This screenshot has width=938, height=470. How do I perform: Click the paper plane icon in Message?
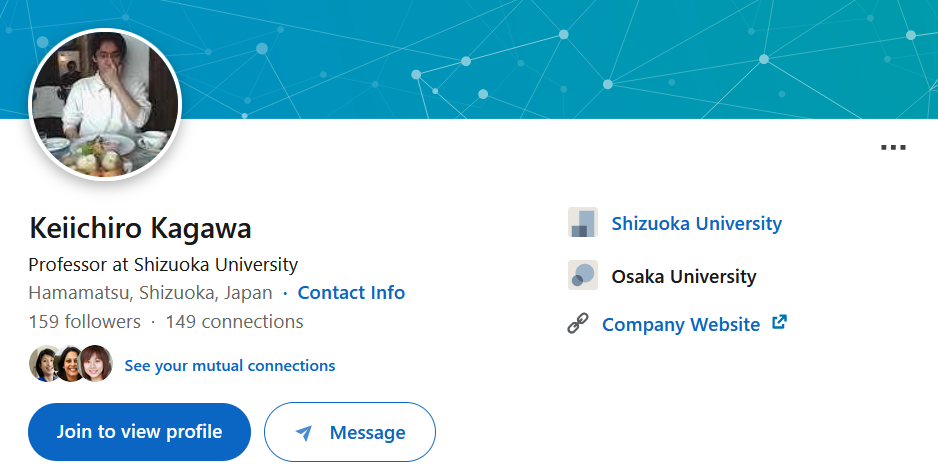tap(304, 432)
